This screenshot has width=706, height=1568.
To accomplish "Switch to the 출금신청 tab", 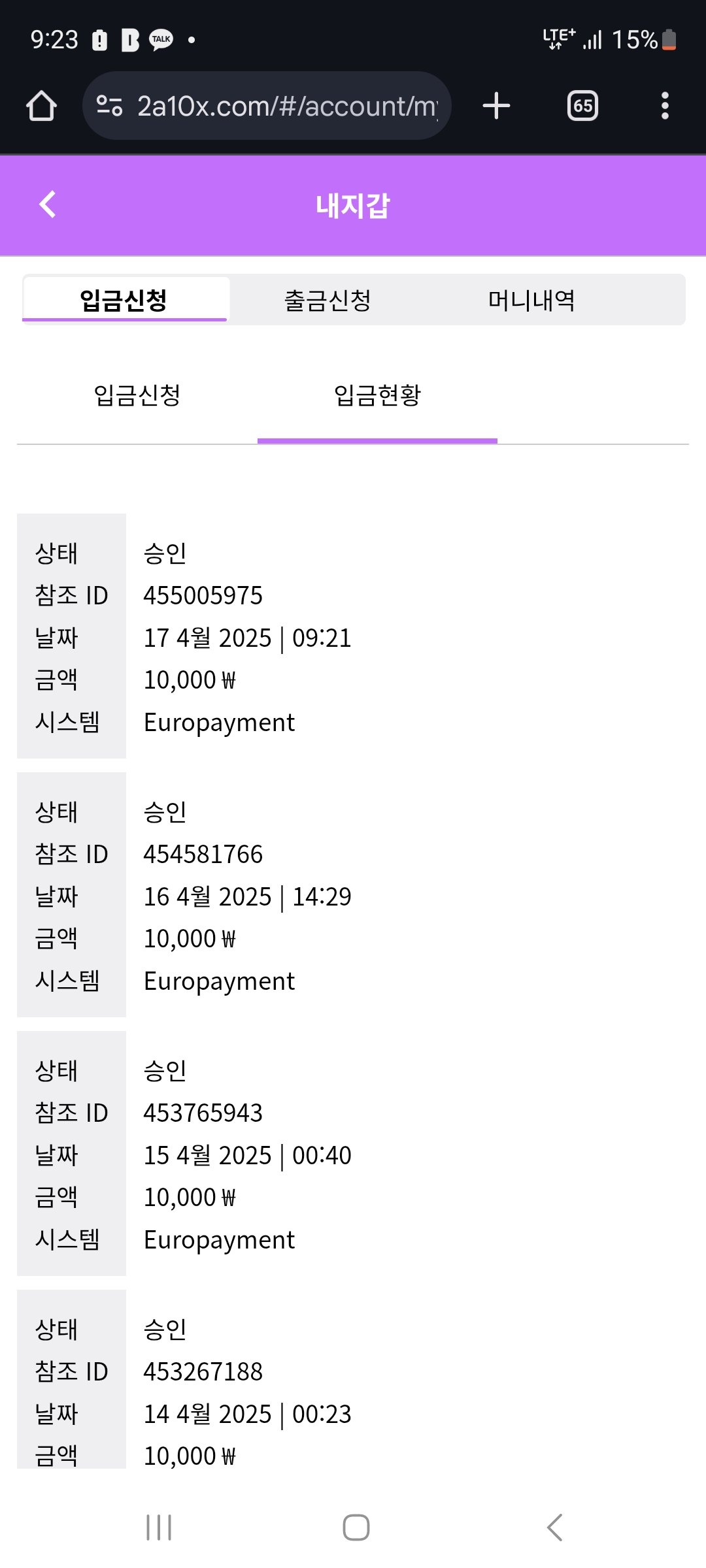I will (x=328, y=301).
